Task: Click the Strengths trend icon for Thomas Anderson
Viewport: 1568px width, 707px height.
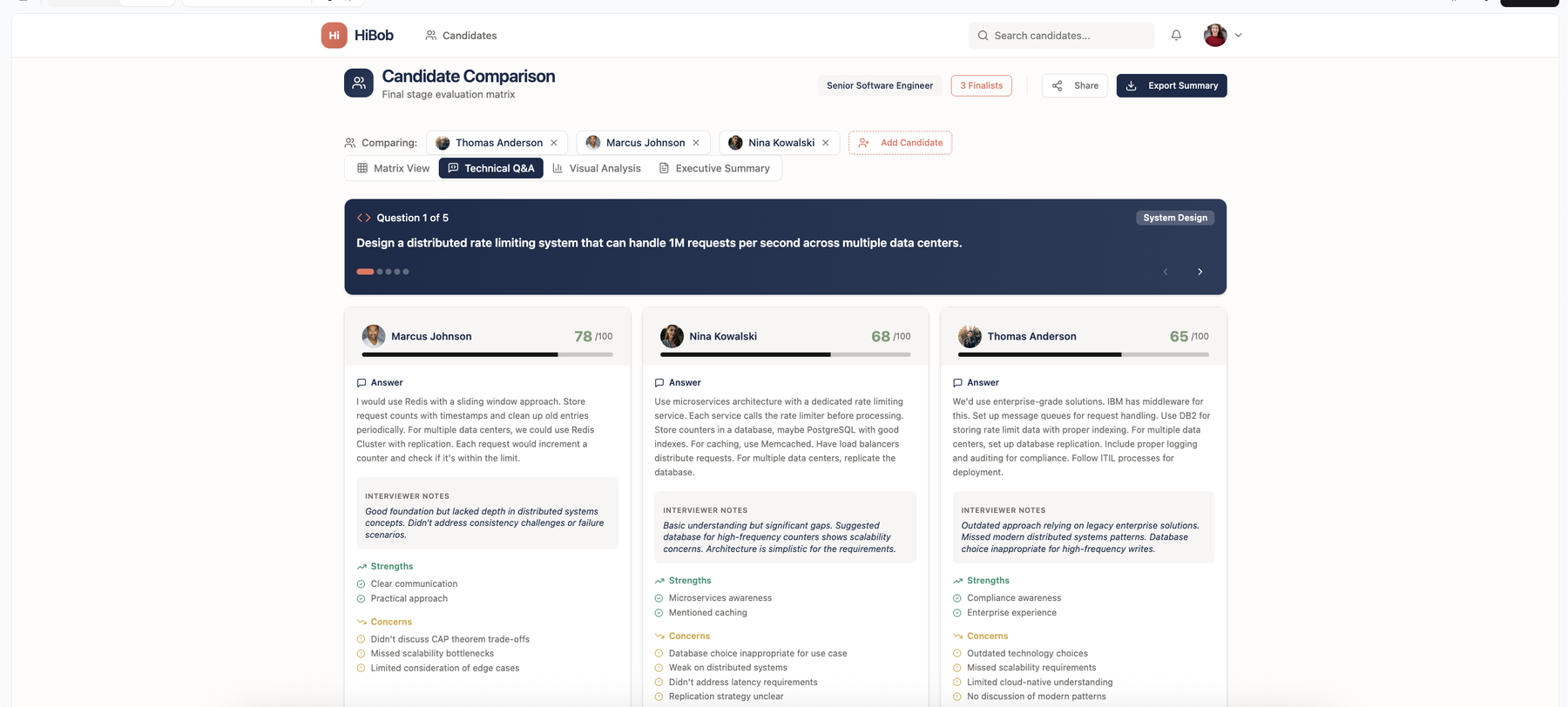Action: (957, 581)
